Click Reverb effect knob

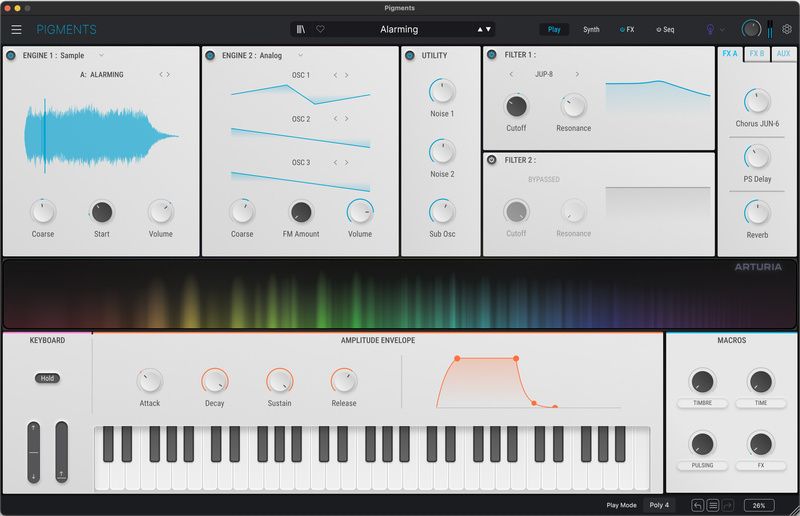(757, 213)
